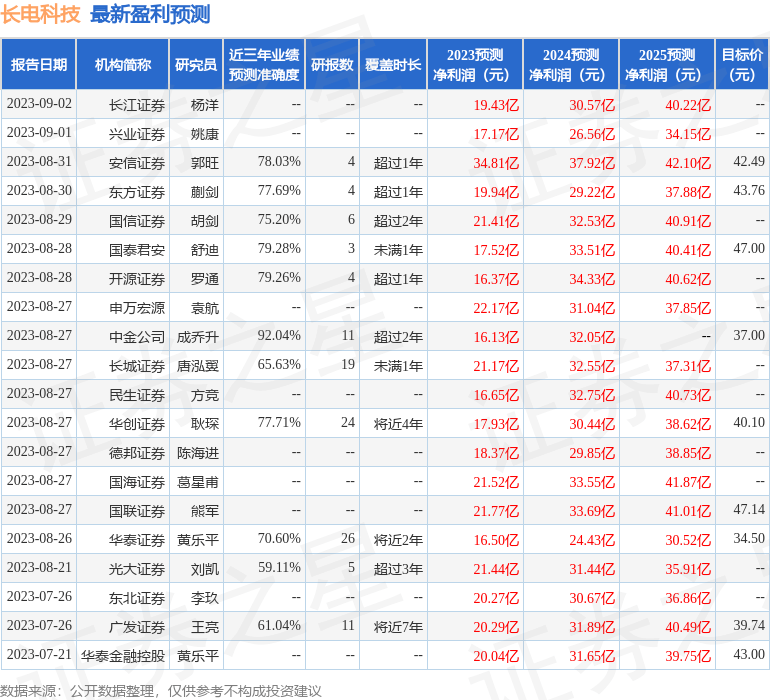770x700 pixels.
Task: Click the 长电科技 title text
Action: click(x=40, y=14)
